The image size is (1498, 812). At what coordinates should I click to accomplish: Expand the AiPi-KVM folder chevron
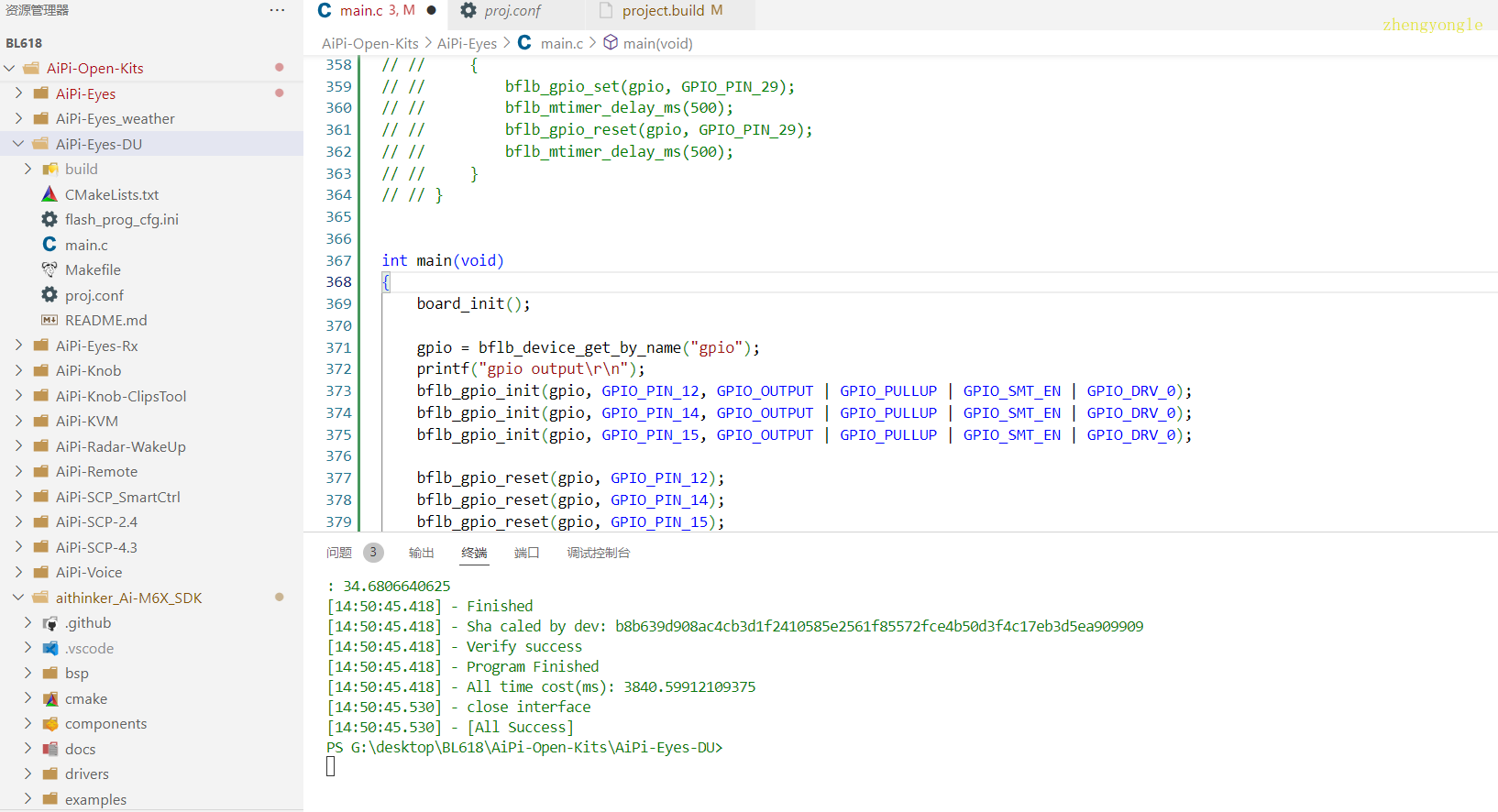(18, 421)
